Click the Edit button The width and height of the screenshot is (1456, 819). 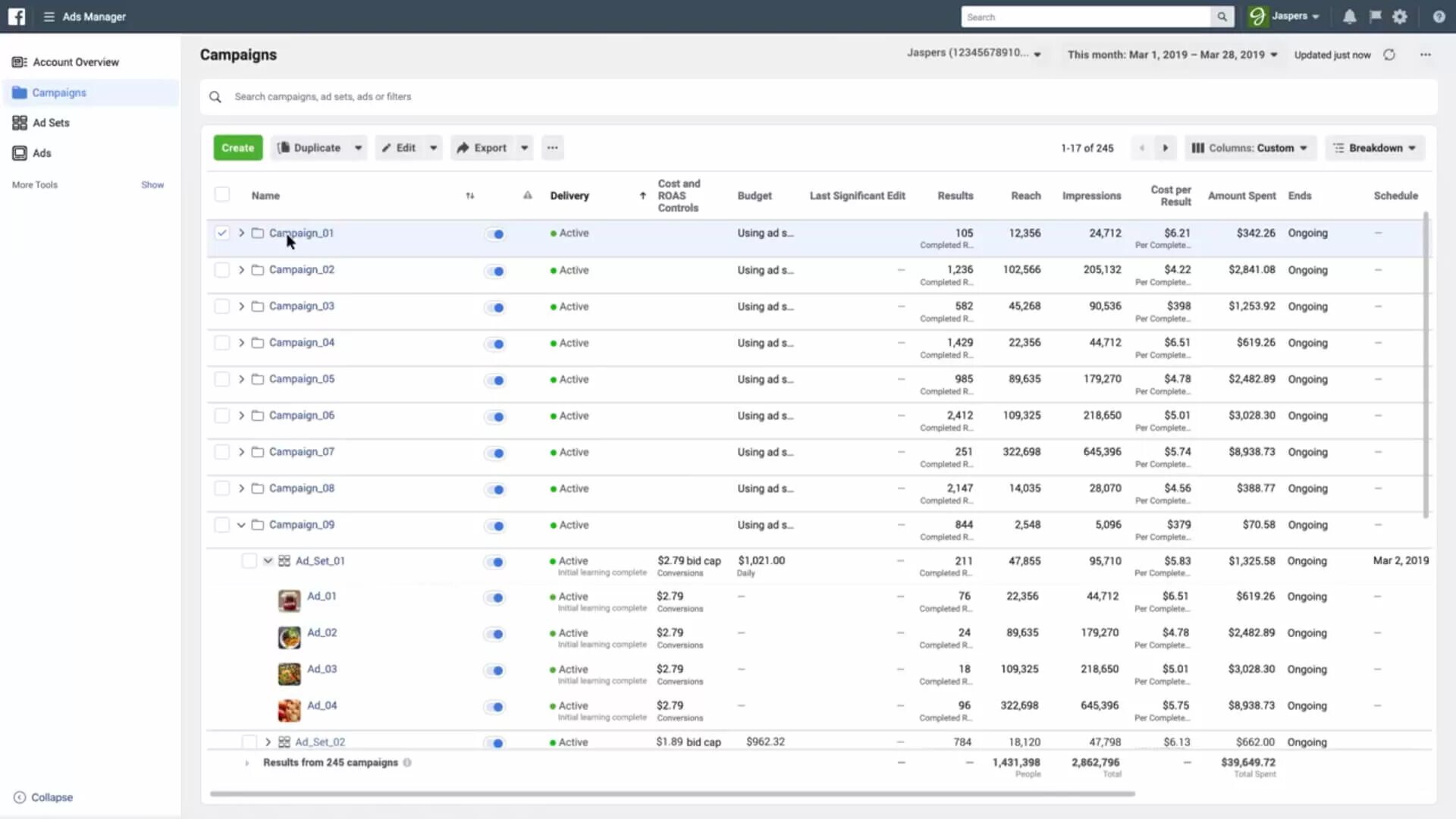pyautogui.click(x=405, y=147)
